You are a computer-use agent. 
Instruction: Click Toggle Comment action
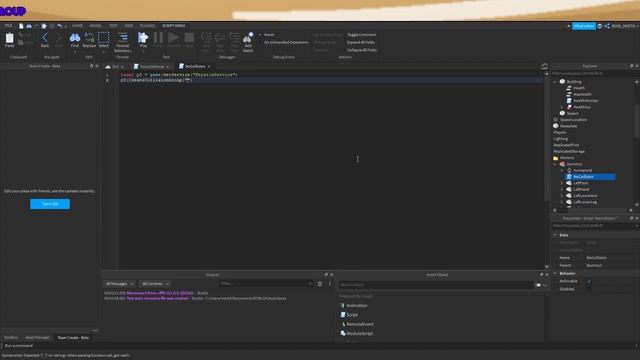pyautogui.click(x=361, y=35)
